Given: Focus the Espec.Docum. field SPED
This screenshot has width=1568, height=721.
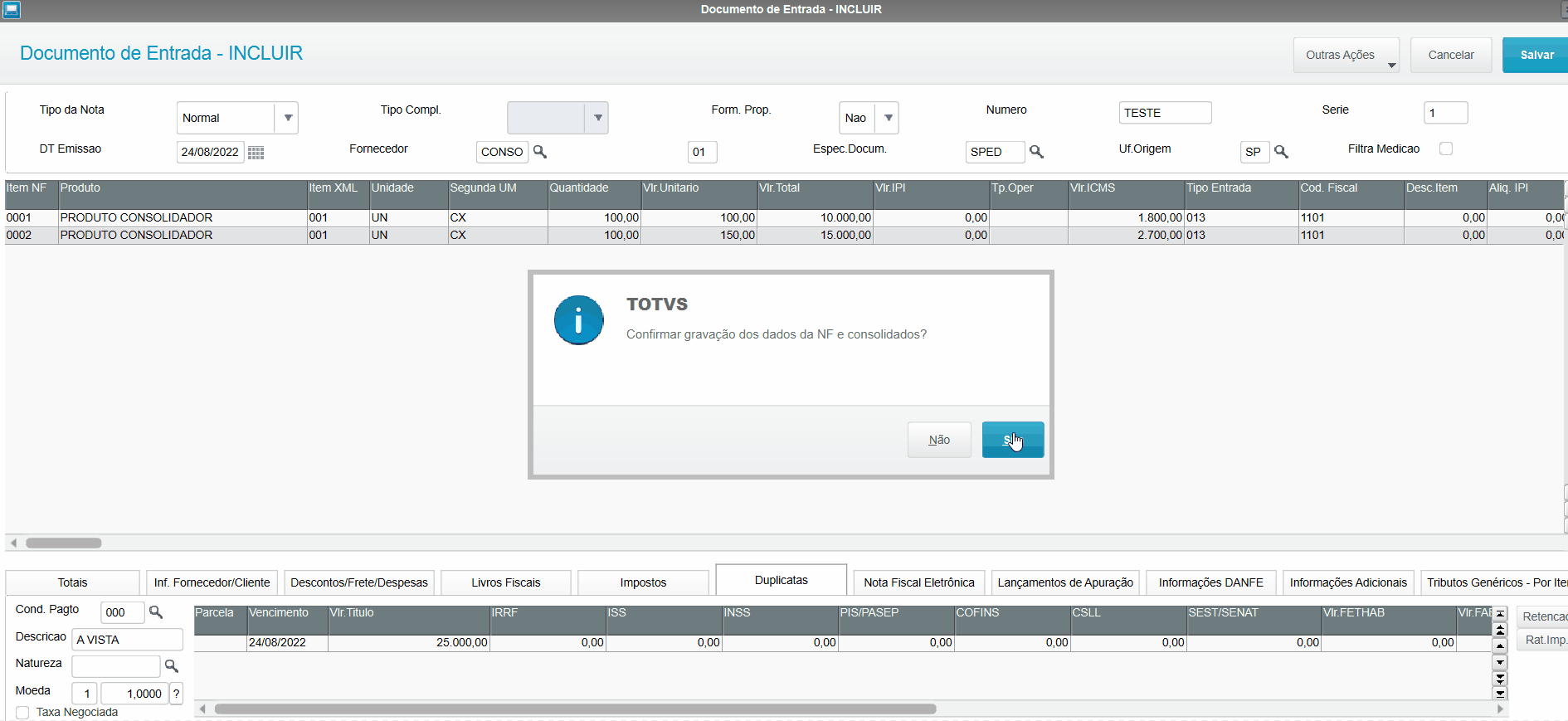Looking at the screenshot, I should coord(995,152).
